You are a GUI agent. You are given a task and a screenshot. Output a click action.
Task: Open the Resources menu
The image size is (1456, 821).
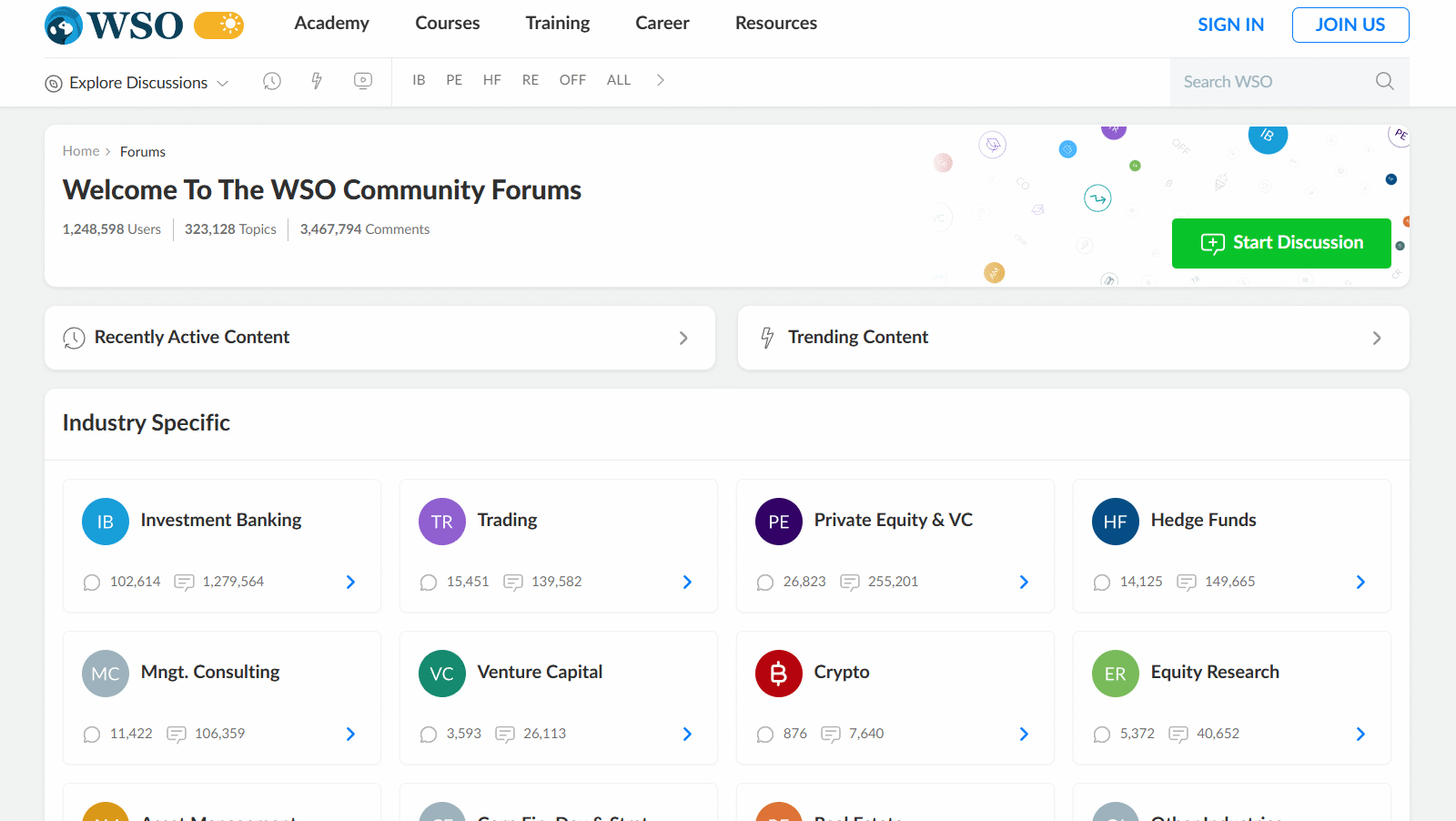776,23
